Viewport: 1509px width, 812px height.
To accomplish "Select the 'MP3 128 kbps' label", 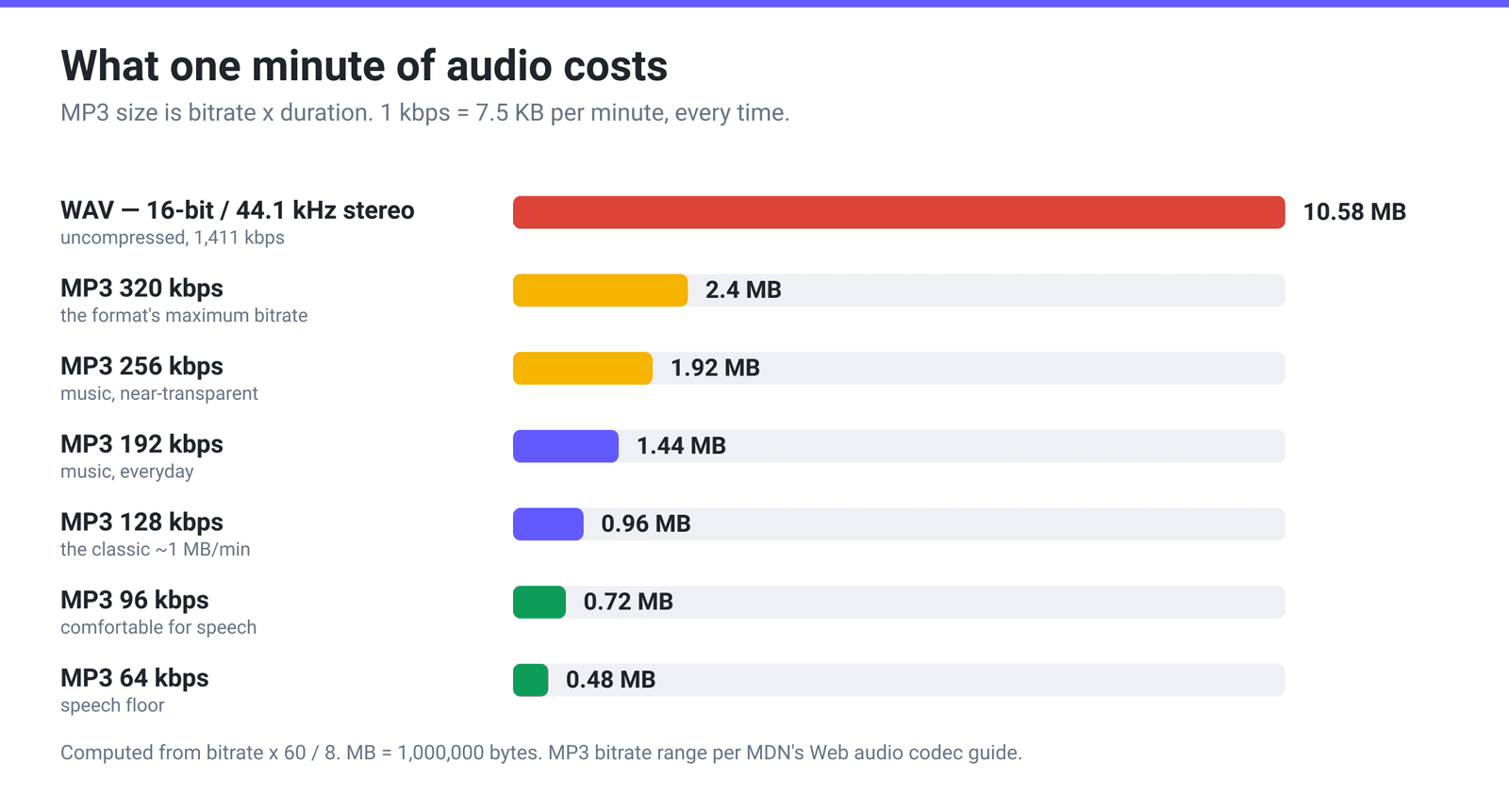I will pyautogui.click(x=141, y=522).
